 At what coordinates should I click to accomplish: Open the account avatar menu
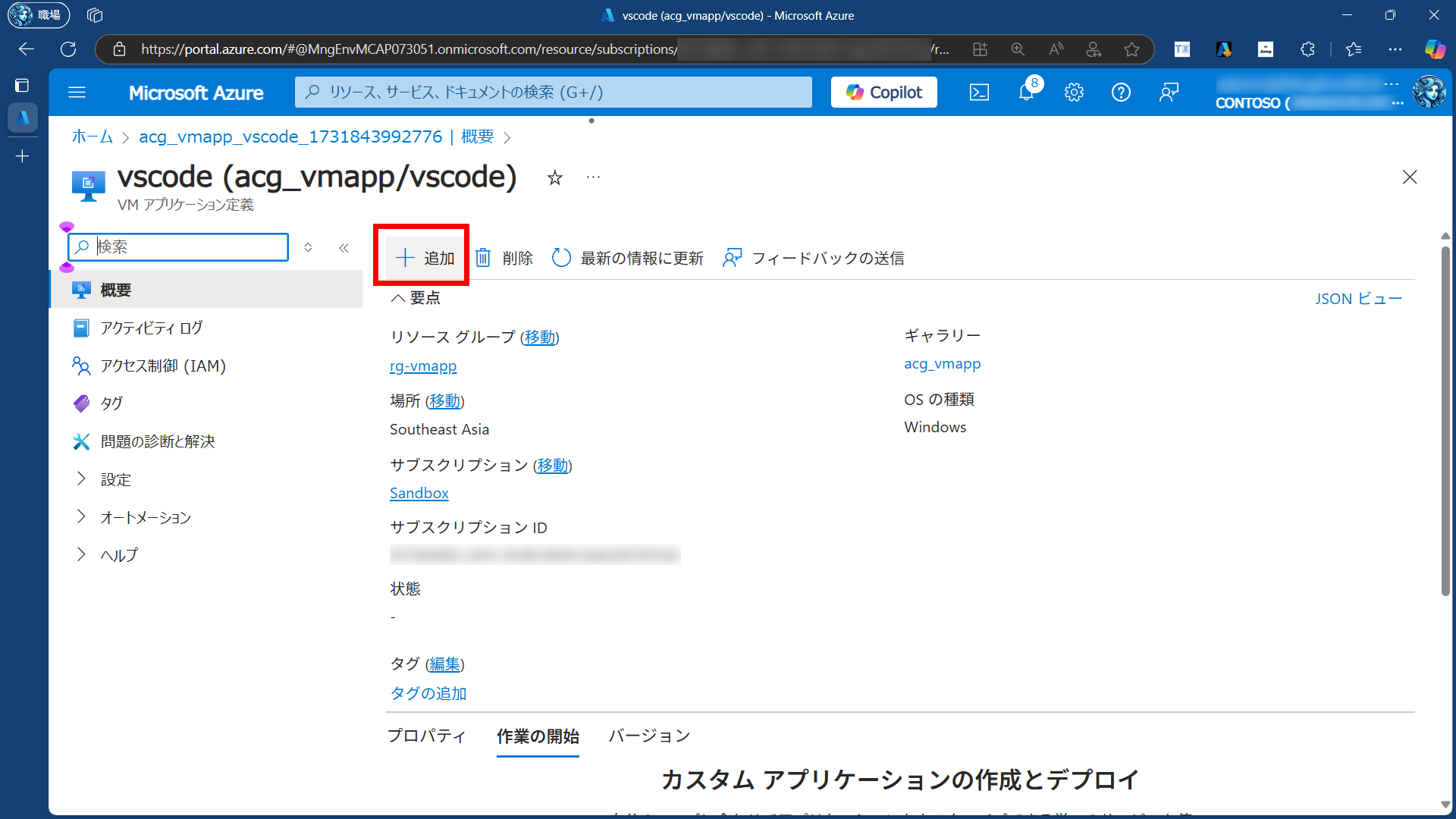tap(1429, 93)
